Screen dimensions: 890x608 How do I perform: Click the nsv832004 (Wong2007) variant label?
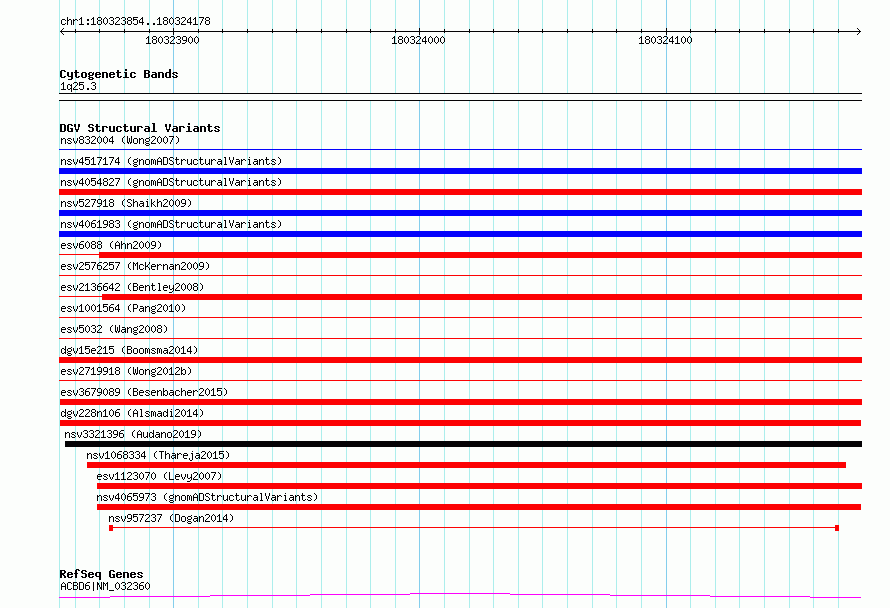[120, 140]
